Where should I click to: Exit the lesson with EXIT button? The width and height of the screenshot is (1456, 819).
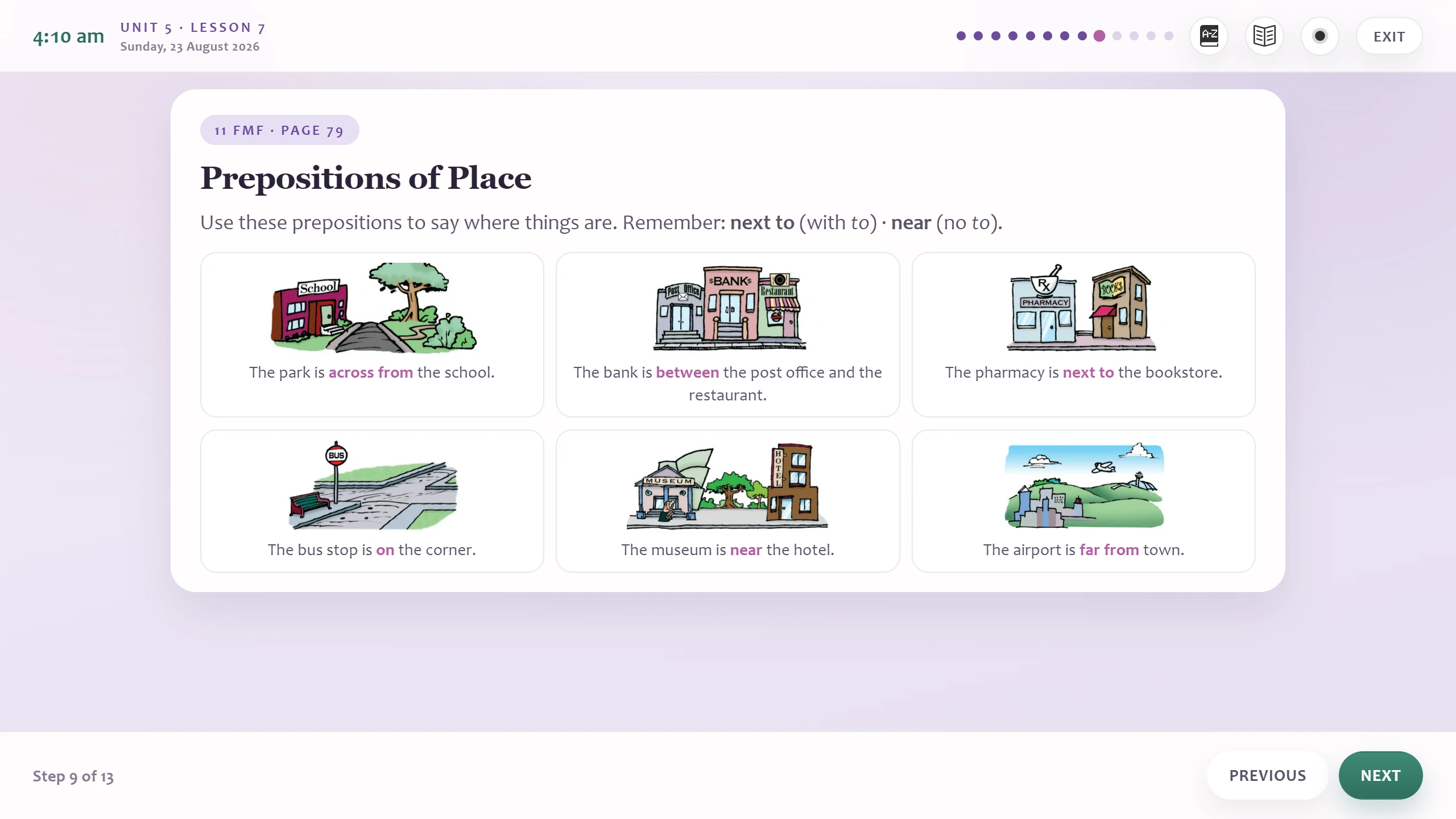(x=1389, y=36)
